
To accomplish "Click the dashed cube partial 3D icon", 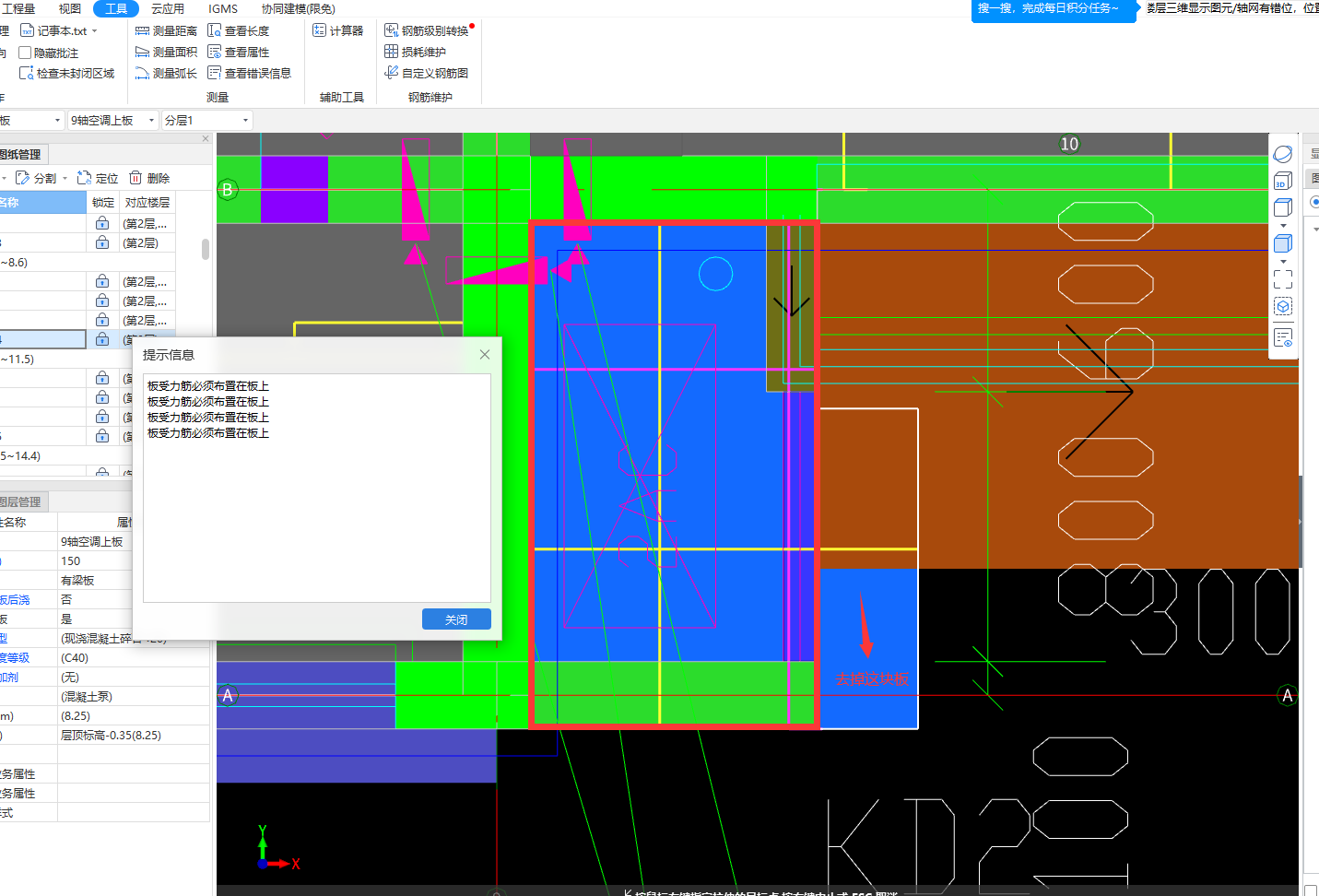I will click(x=1283, y=306).
